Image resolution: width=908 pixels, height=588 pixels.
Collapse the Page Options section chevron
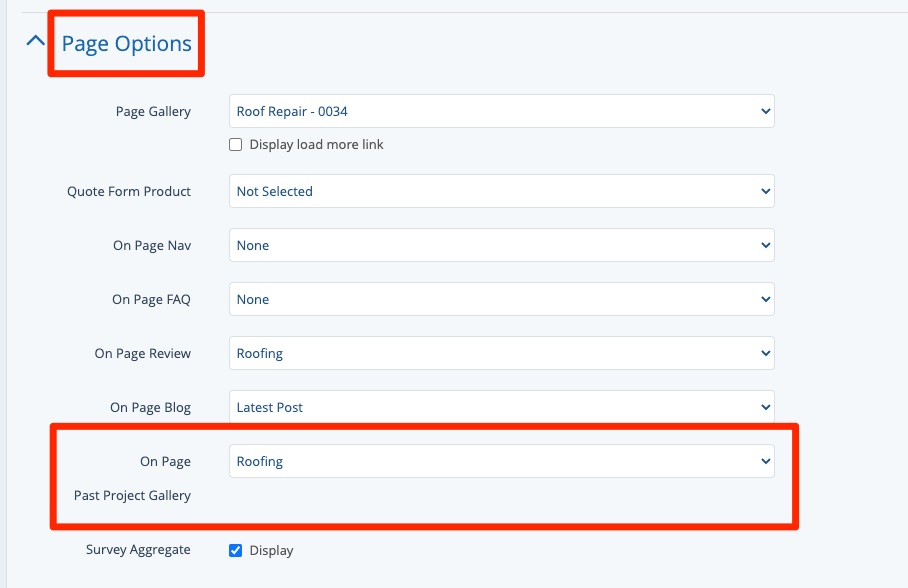click(35, 42)
